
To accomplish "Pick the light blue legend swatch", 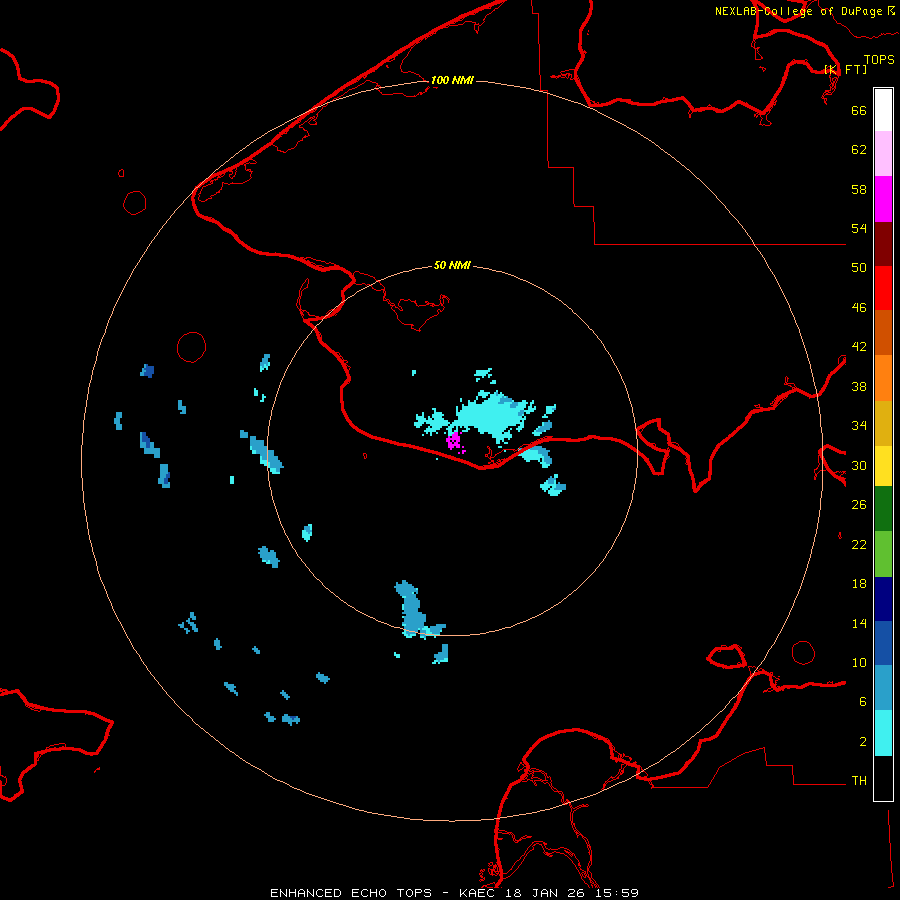I will pyautogui.click(x=883, y=688).
